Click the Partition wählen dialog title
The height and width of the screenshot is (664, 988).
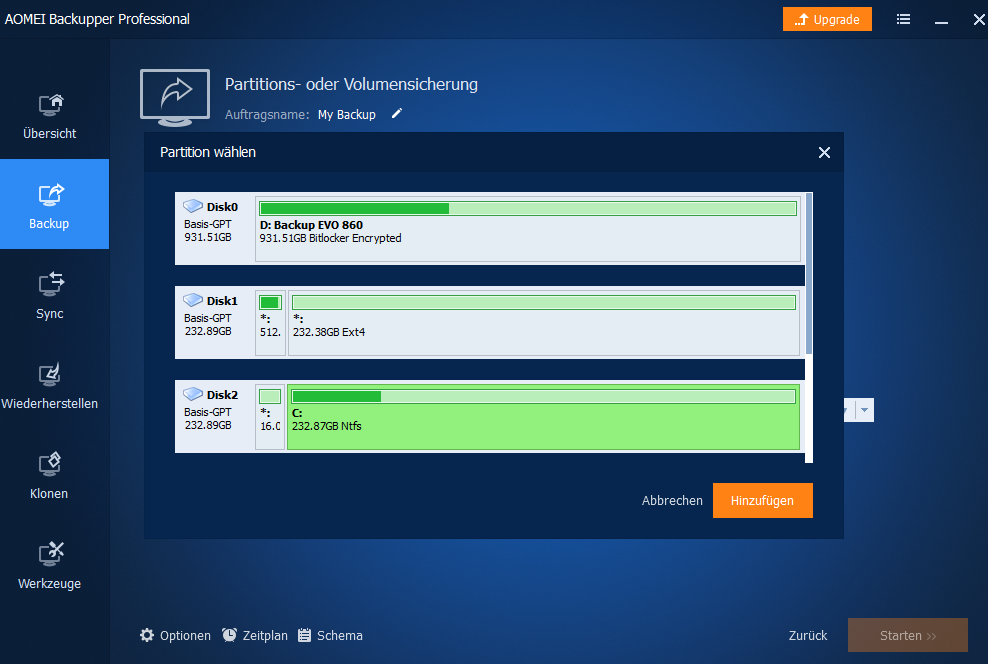tap(208, 152)
